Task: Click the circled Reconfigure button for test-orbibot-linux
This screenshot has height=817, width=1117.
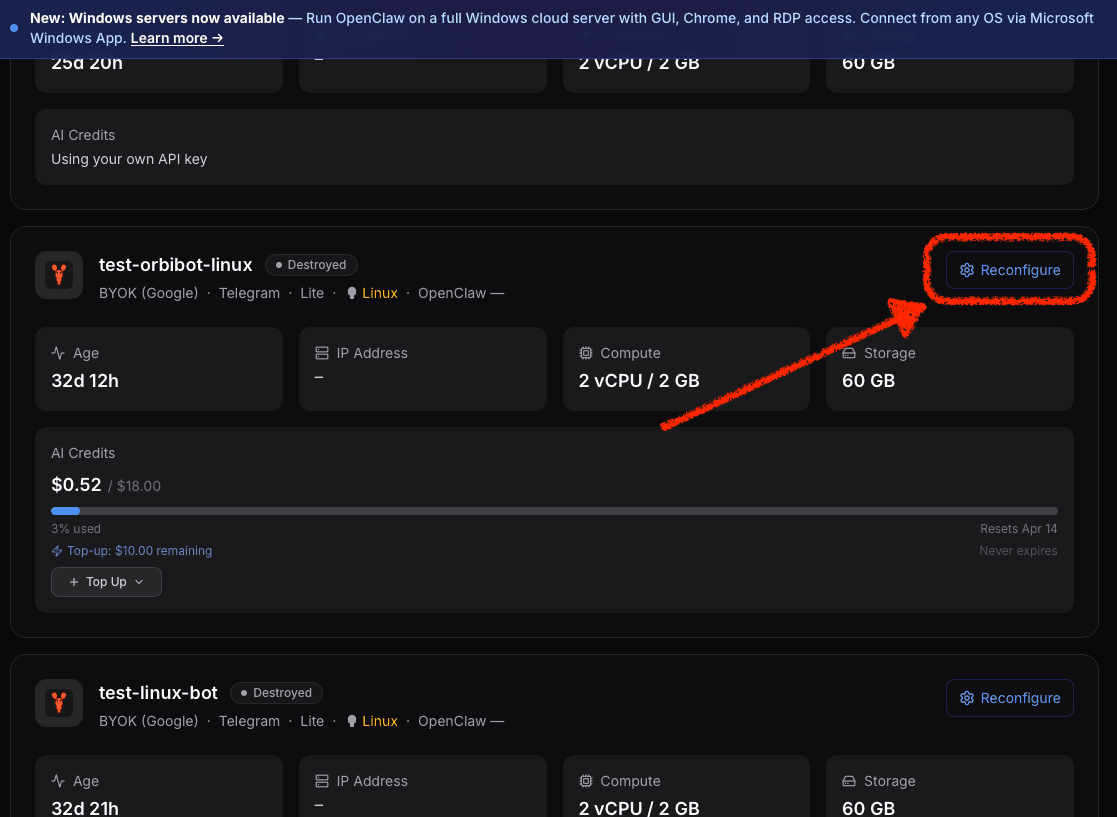Action: click(1010, 270)
